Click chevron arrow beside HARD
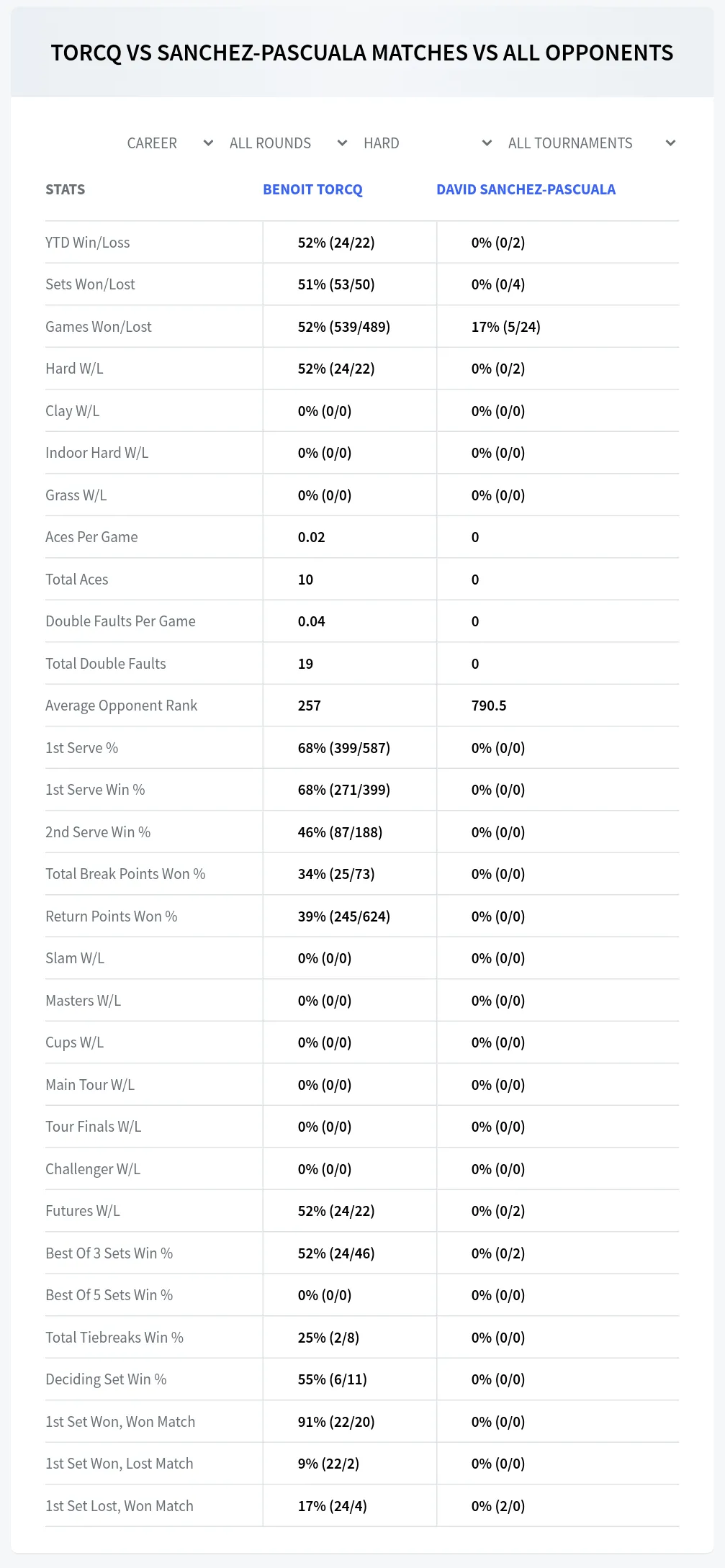 pos(487,143)
